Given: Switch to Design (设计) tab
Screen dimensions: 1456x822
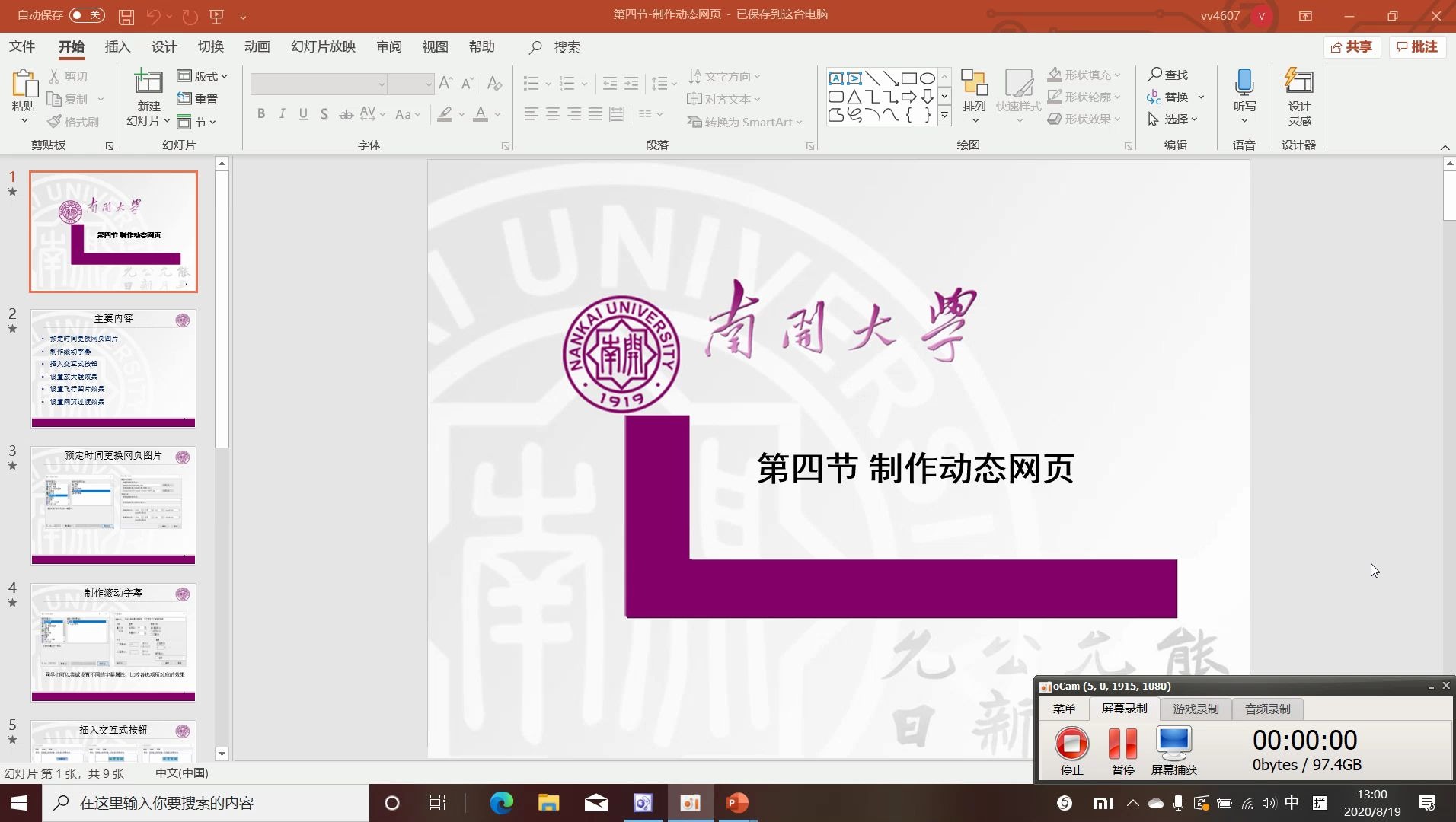Looking at the screenshot, I should (164, 46).
